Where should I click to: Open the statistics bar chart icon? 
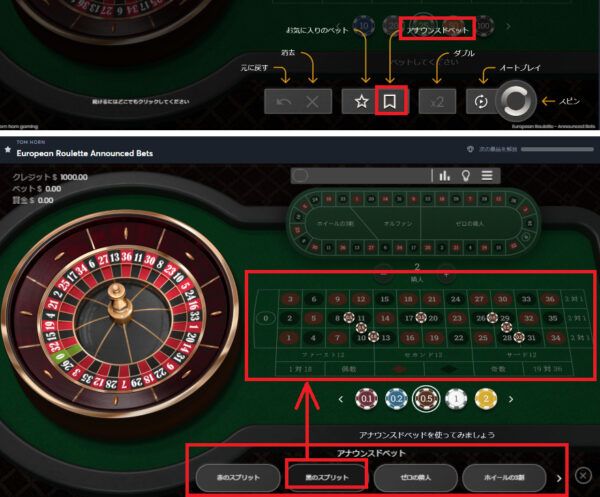coord(444,176)
